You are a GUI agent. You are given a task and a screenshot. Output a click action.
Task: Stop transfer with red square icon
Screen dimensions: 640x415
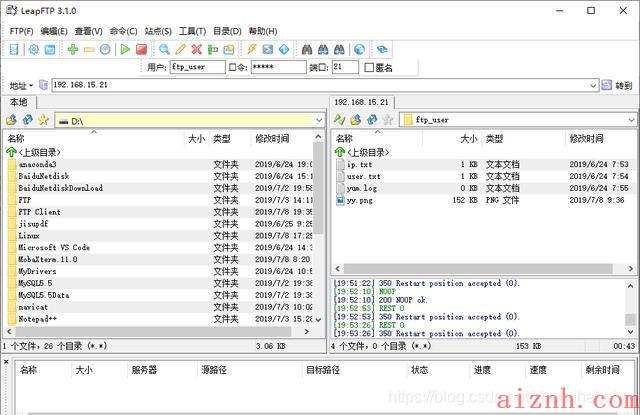(x=142, y=50)
